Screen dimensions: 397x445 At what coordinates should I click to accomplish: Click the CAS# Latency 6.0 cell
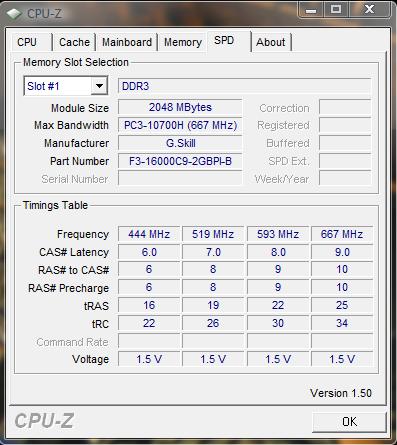(149, 252)
